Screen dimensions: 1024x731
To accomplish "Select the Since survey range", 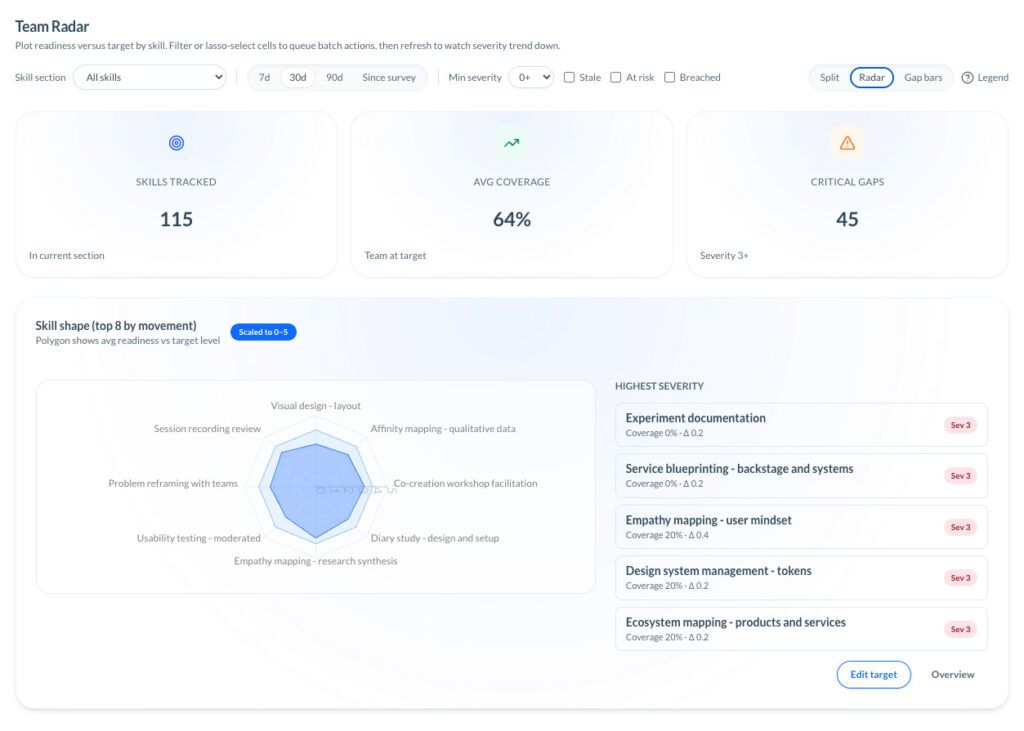I will pos(389,77).
